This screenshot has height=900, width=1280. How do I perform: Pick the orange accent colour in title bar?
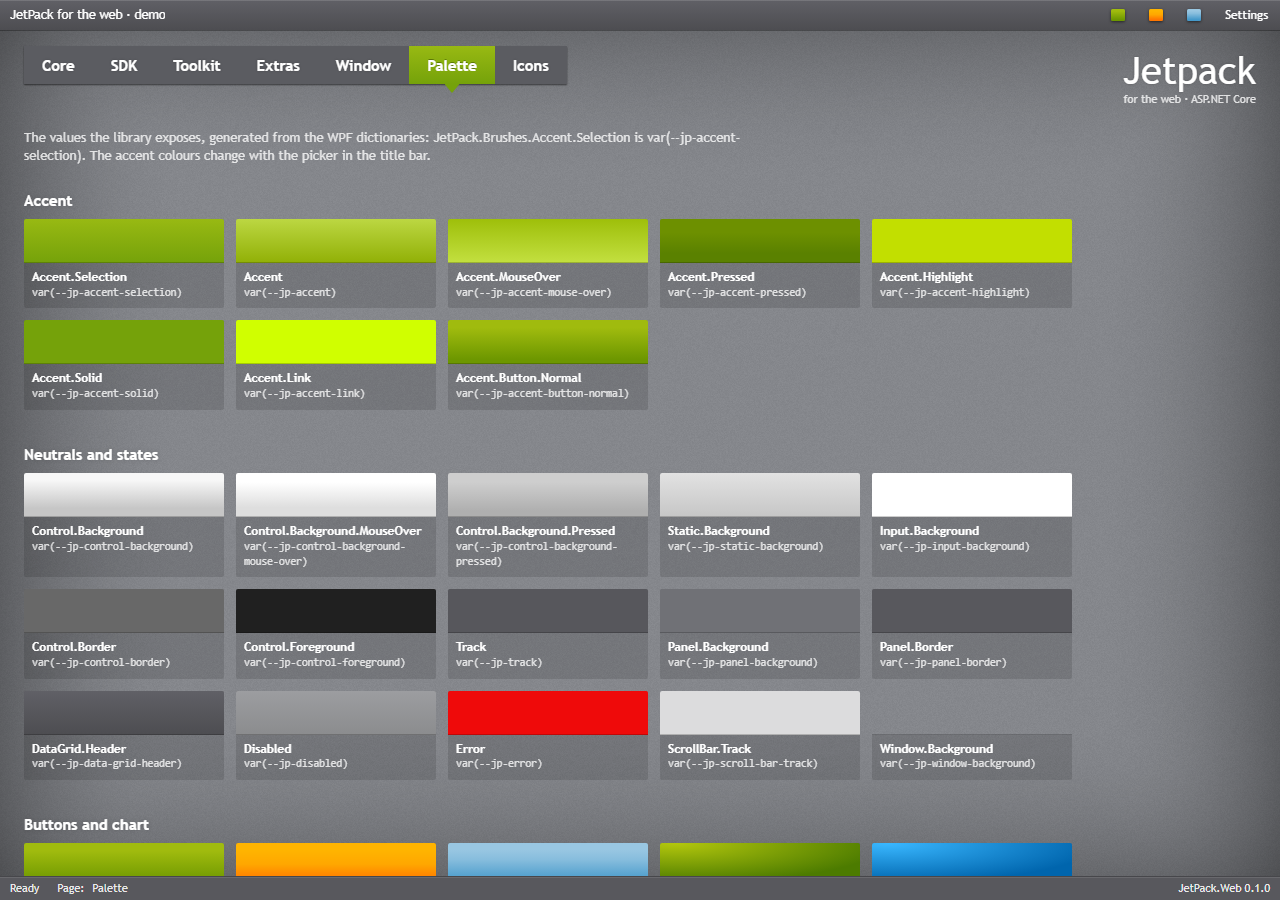point(1156,15)
